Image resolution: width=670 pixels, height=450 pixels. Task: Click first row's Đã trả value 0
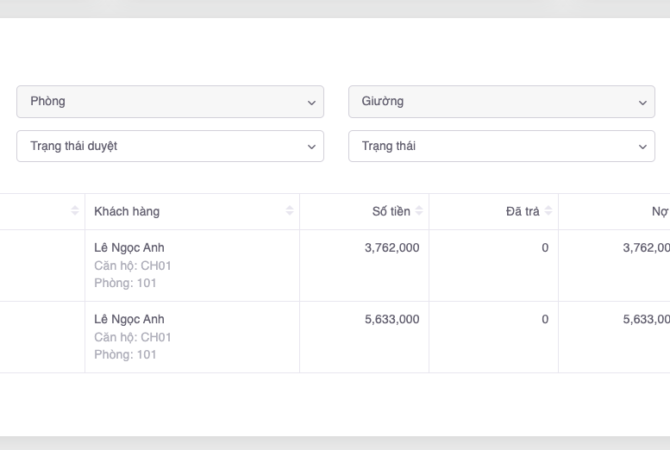(545, 248)
